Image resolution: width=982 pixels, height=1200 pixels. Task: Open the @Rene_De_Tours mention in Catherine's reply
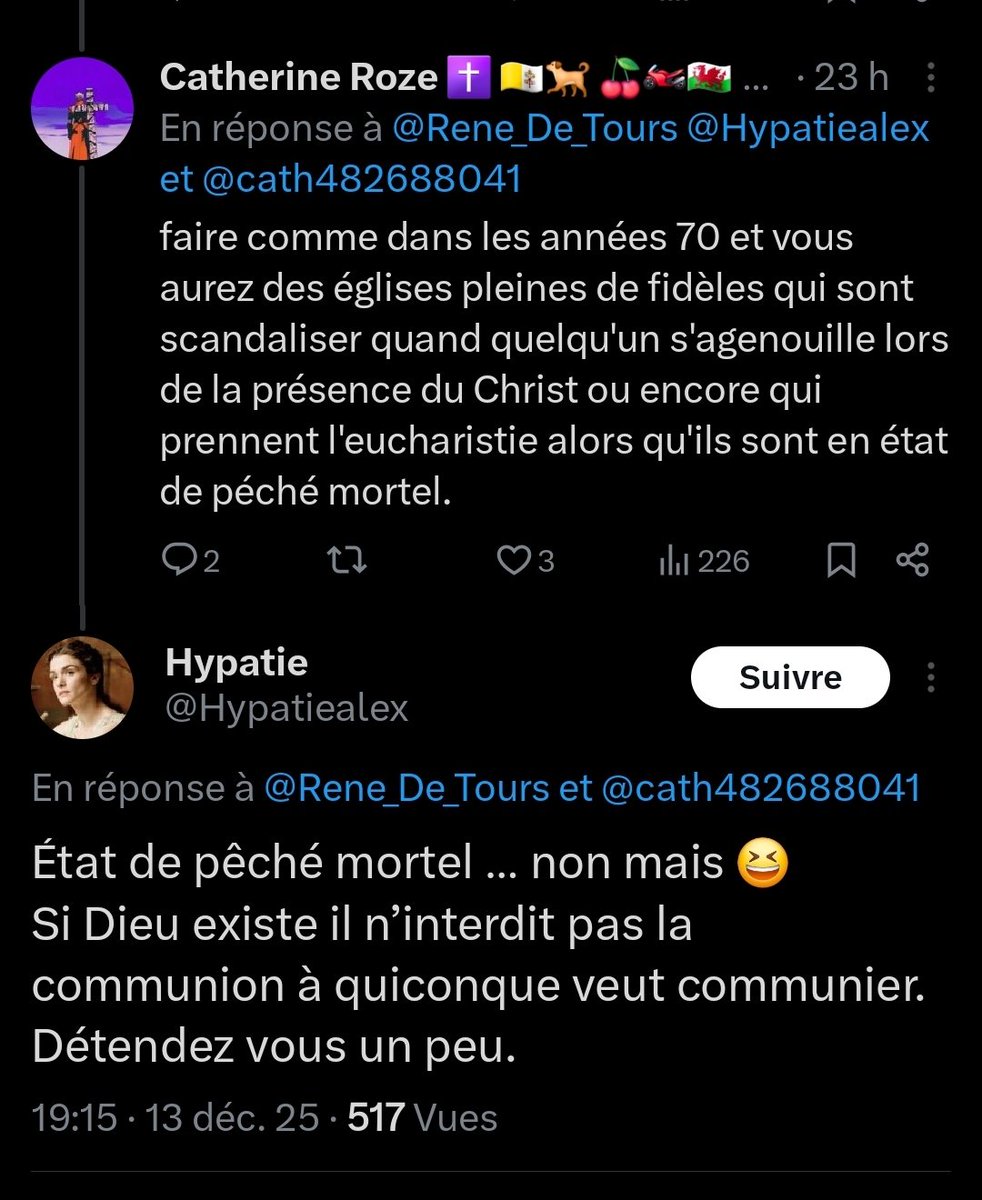pos(535,129)
